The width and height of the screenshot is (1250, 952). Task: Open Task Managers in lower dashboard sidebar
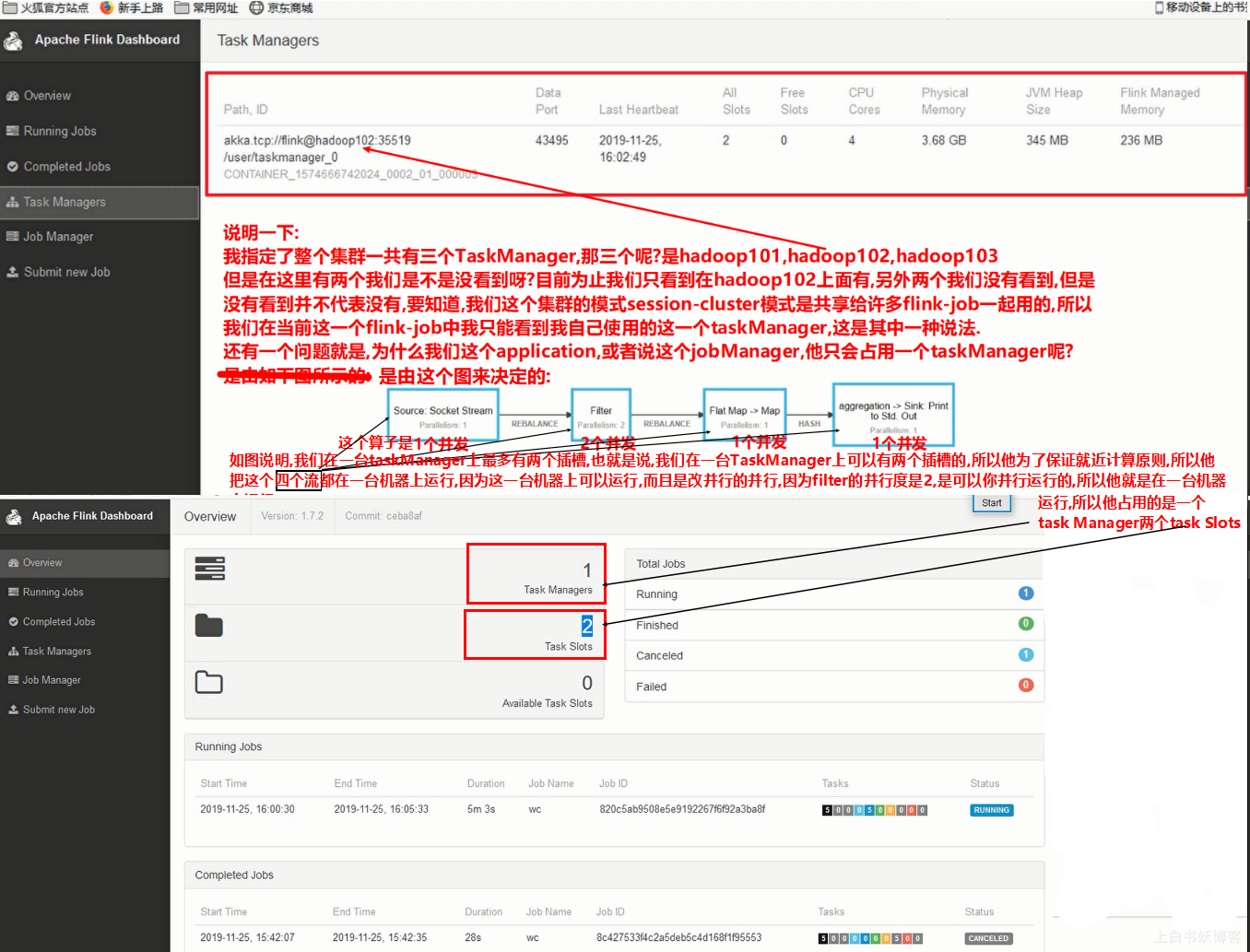[x=57, y=652]
